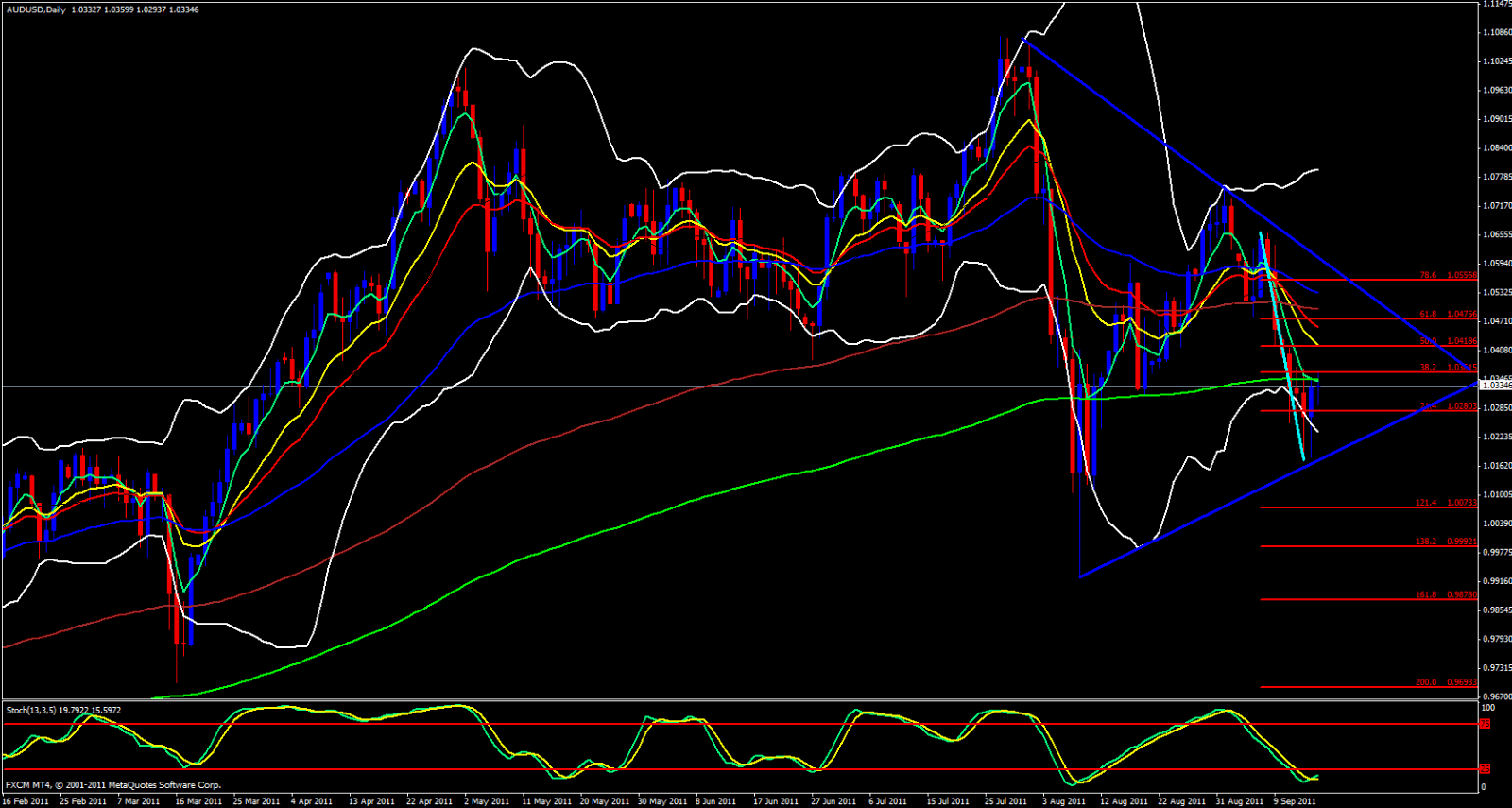Screen dimensions: 1512x808
Task: Click the 20 May 2011 date label
Action: point(604,801)
